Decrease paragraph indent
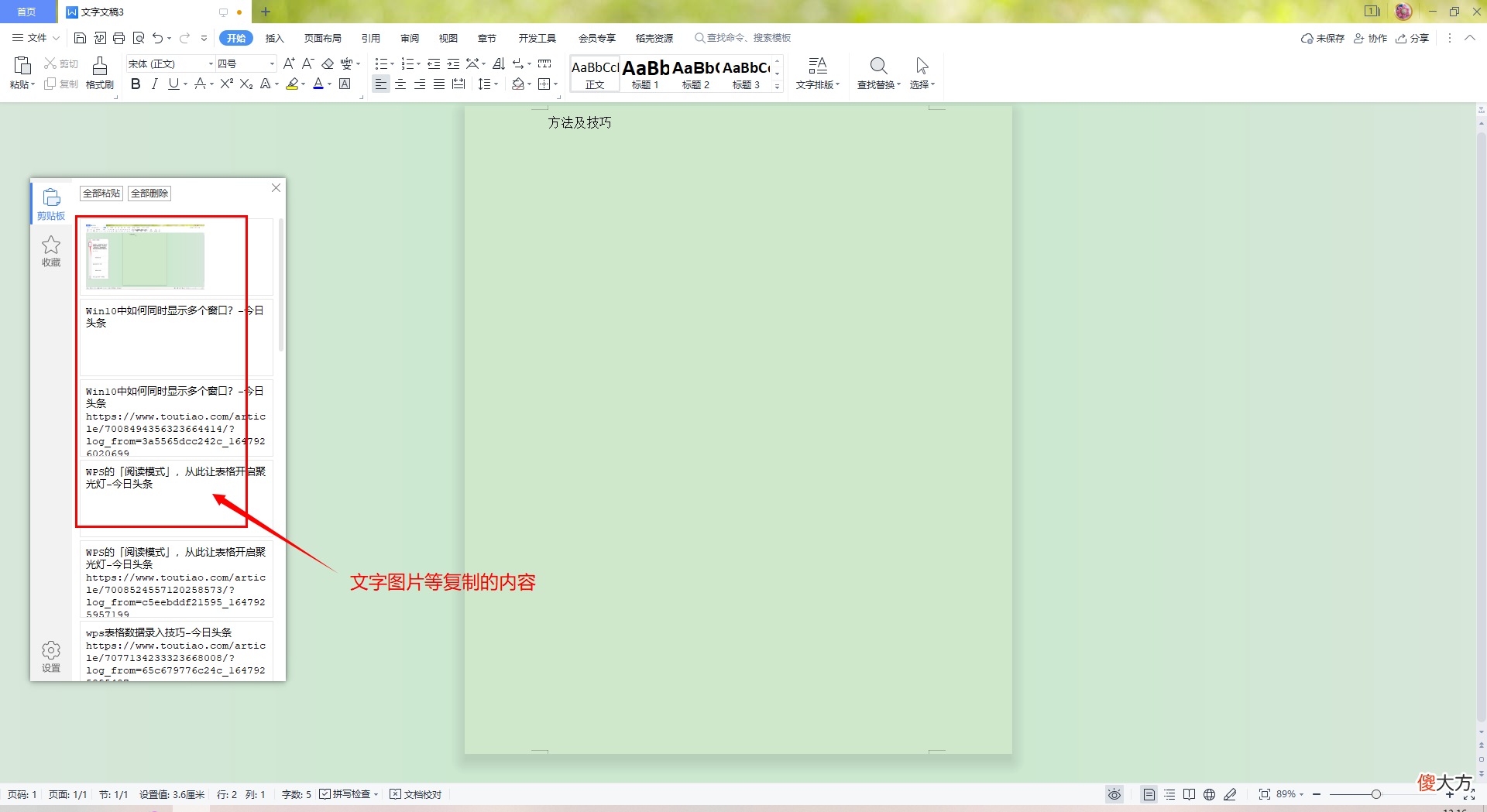1487x812 pixels. (434, 63)
